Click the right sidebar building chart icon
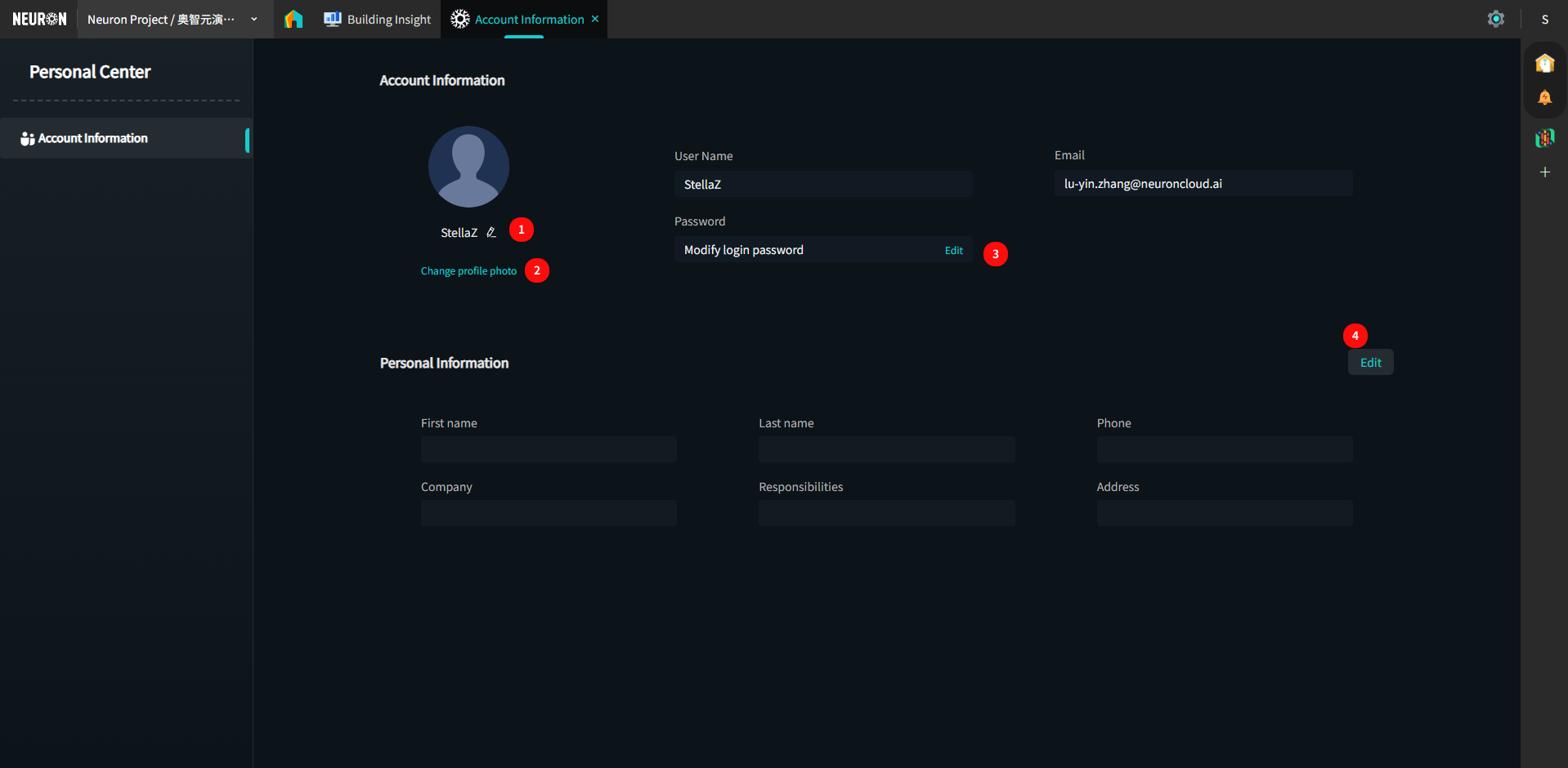1568x768 pixels. [x=1545, y=137]
